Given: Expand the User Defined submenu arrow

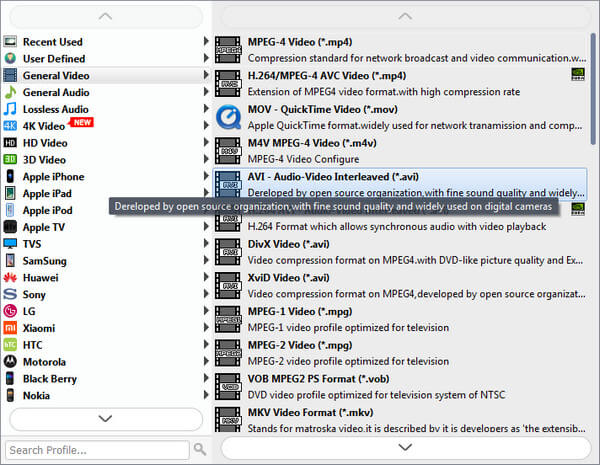Looking at the screenshot, I should (x=206, y=58).
